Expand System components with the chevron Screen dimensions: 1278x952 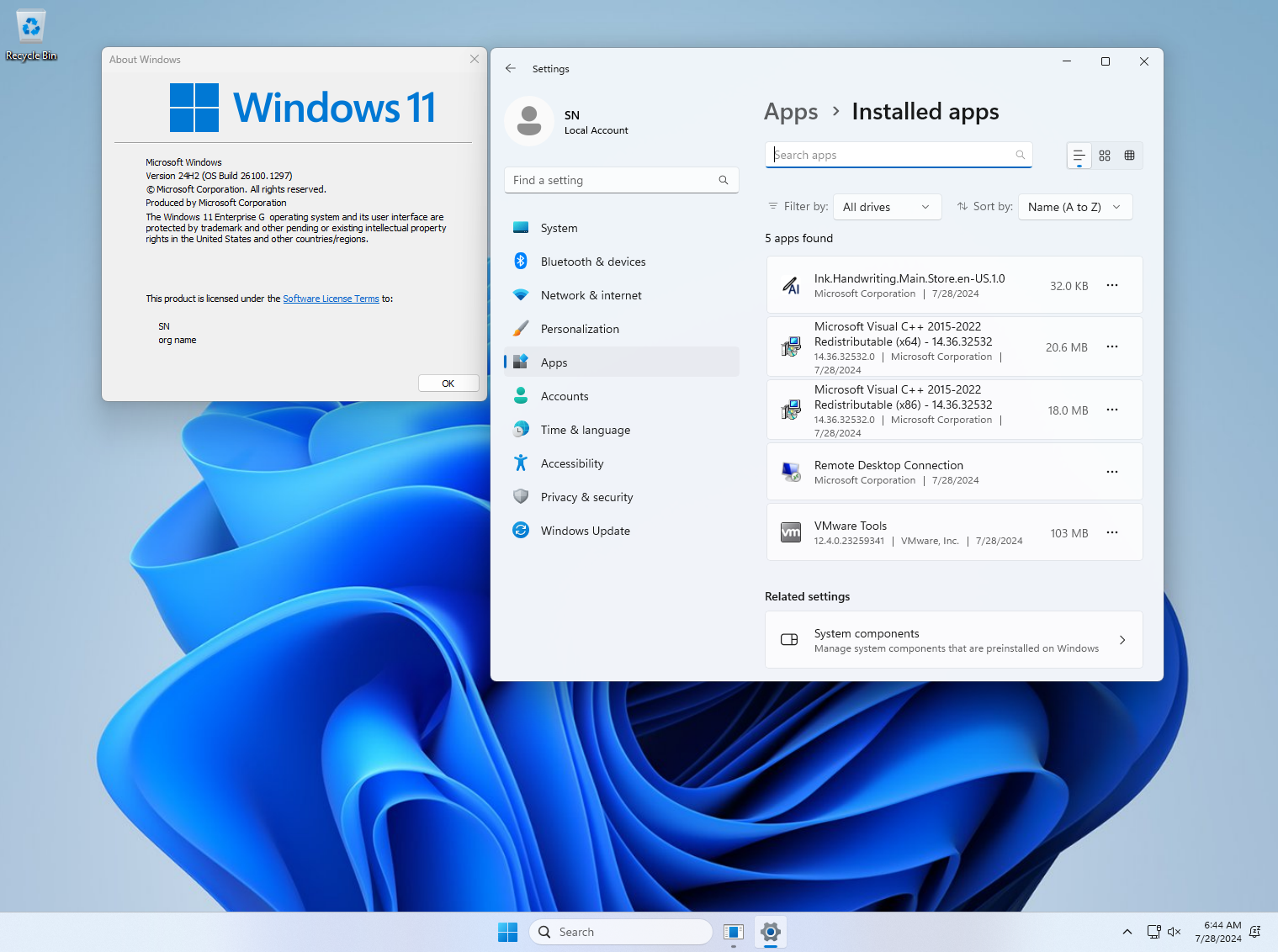point(1122,640)
